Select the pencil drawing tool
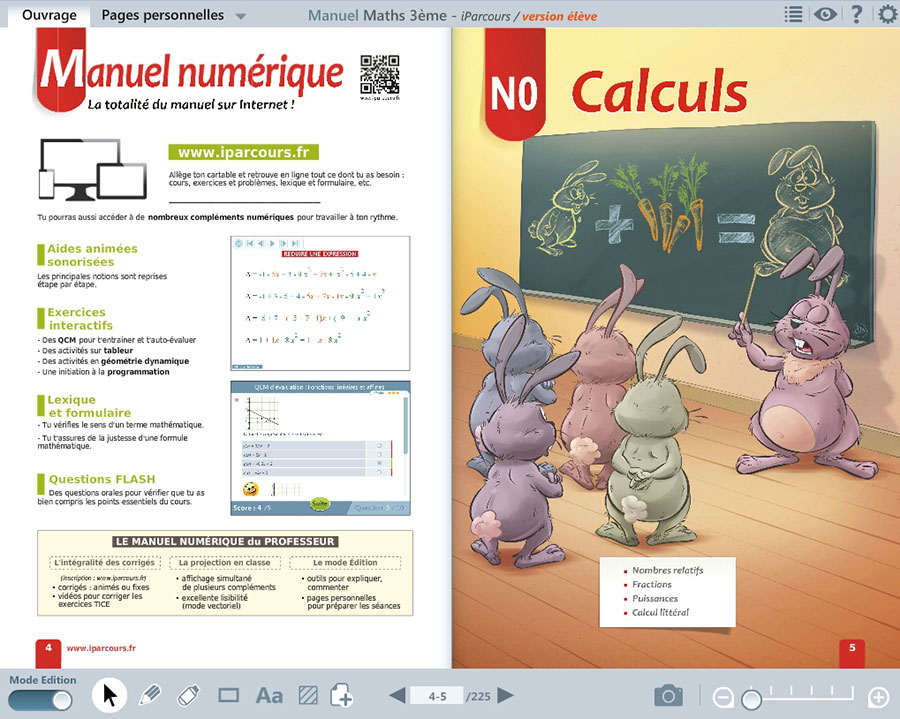This screenshot has height=719, width=900. tap(150, 695)
